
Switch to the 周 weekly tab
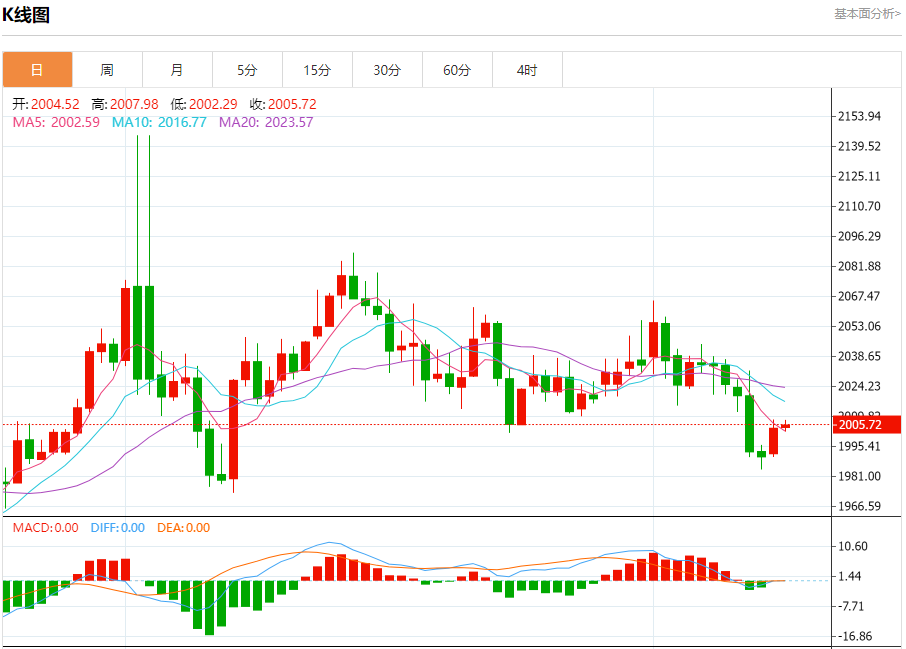tap(107, 70)
